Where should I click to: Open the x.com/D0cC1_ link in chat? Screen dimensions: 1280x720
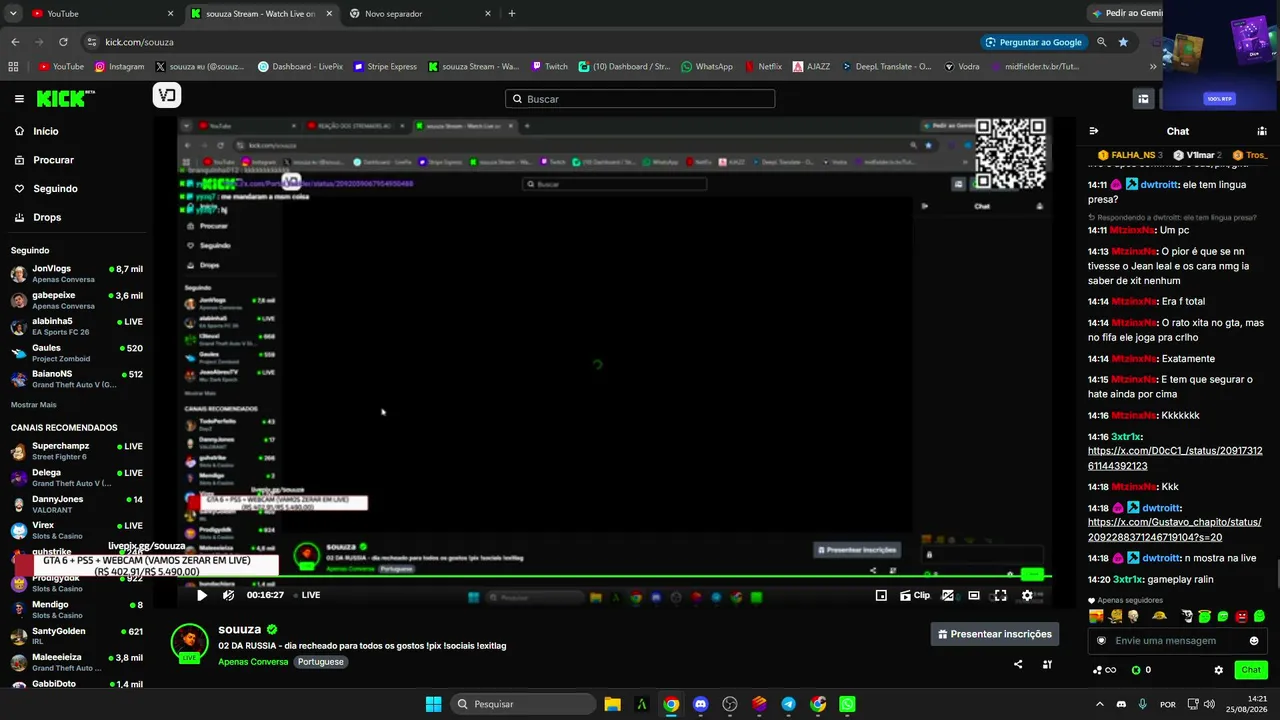(1175, 459)
